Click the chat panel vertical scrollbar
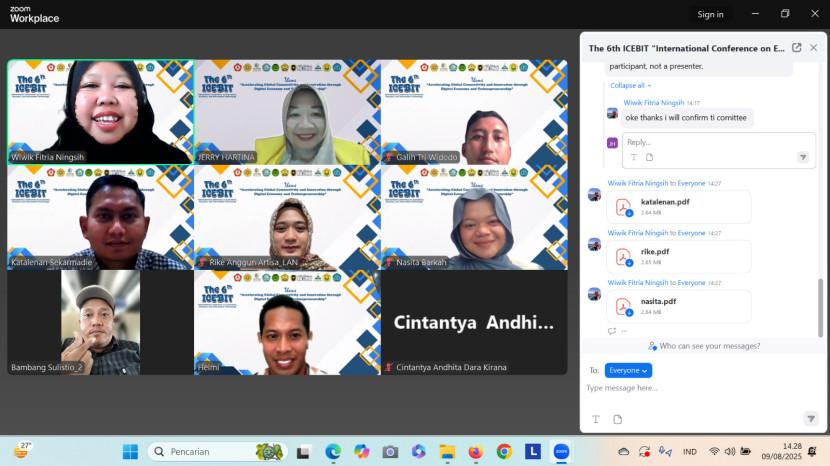Image resolution: width=830 pixels, height=466 pixels. coord(820,308)
